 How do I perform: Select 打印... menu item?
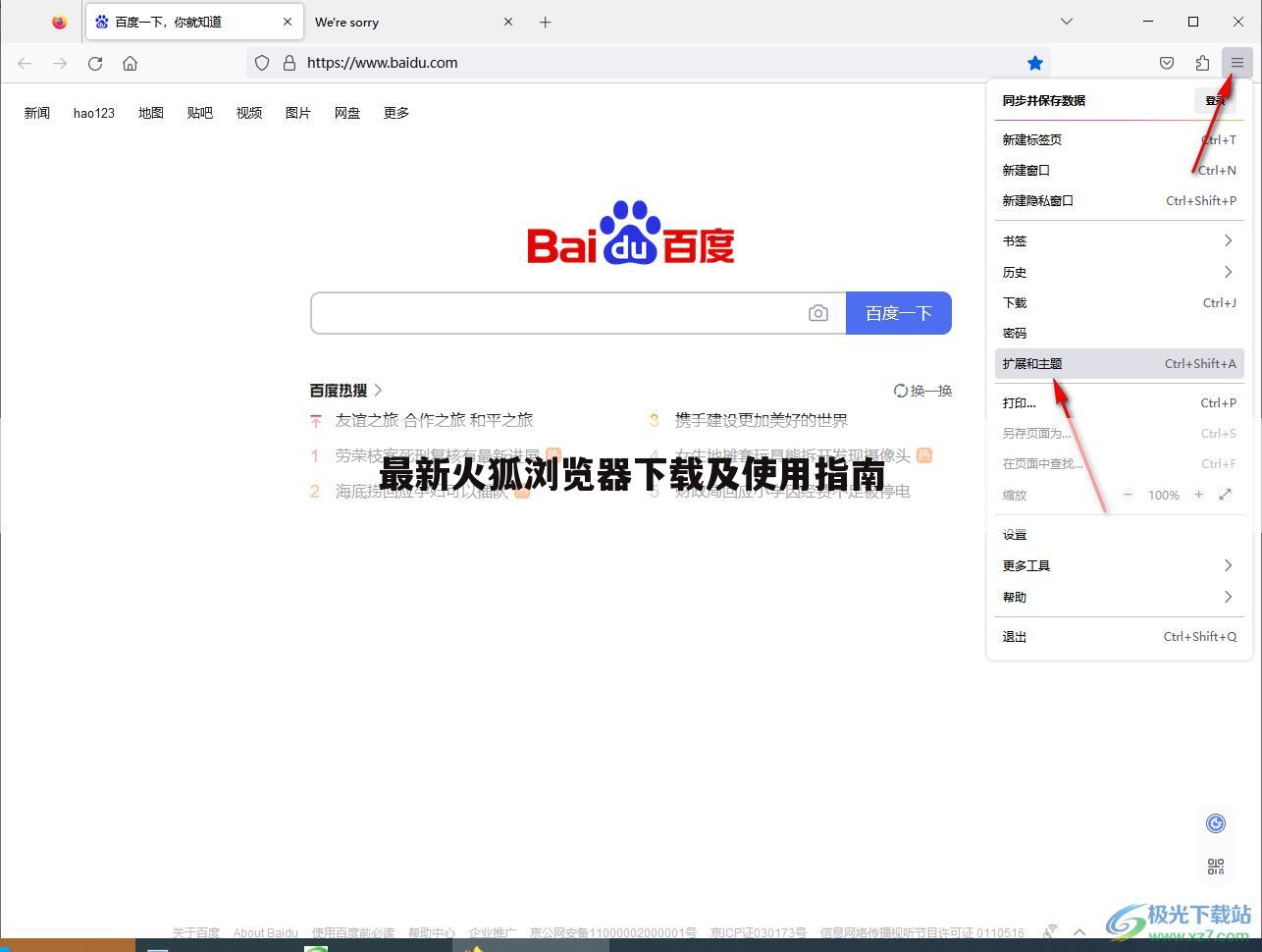(1119, 403)
